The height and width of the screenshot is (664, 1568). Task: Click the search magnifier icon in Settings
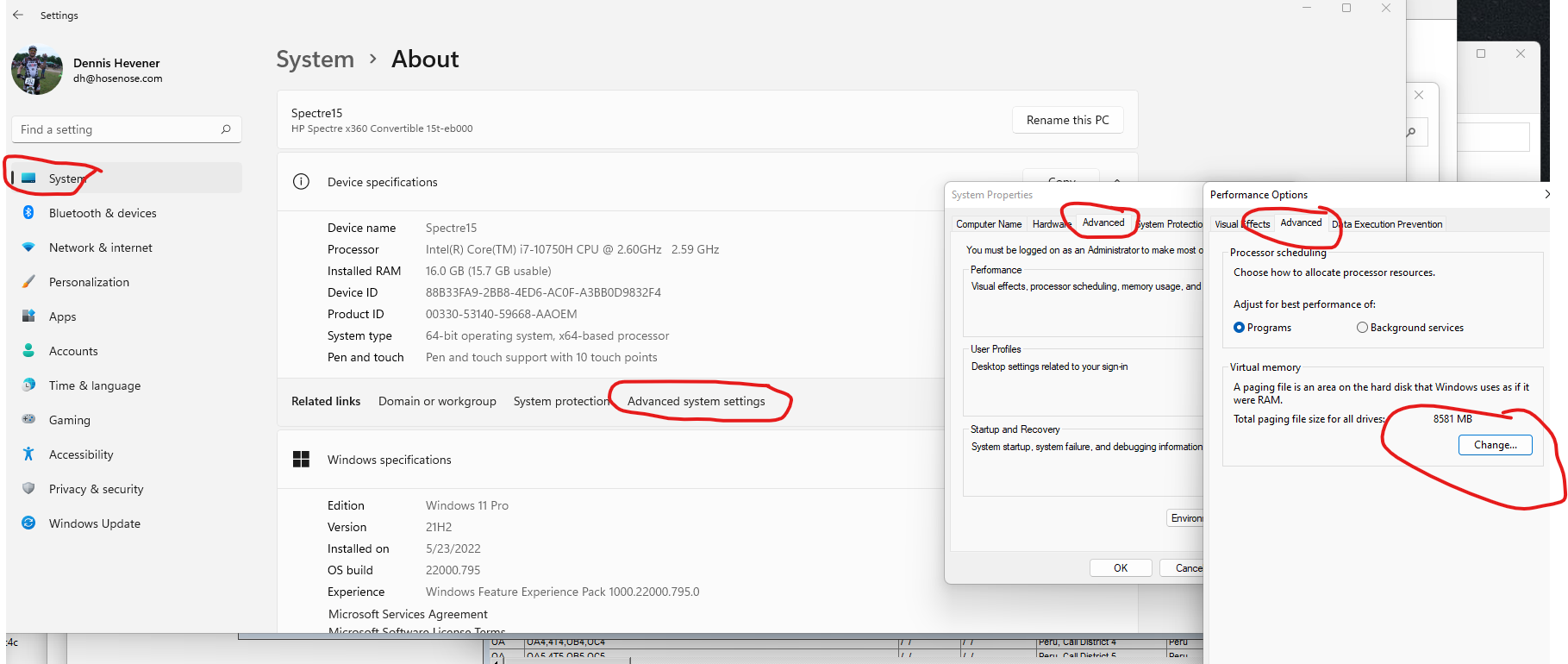[x=226, y=129]
